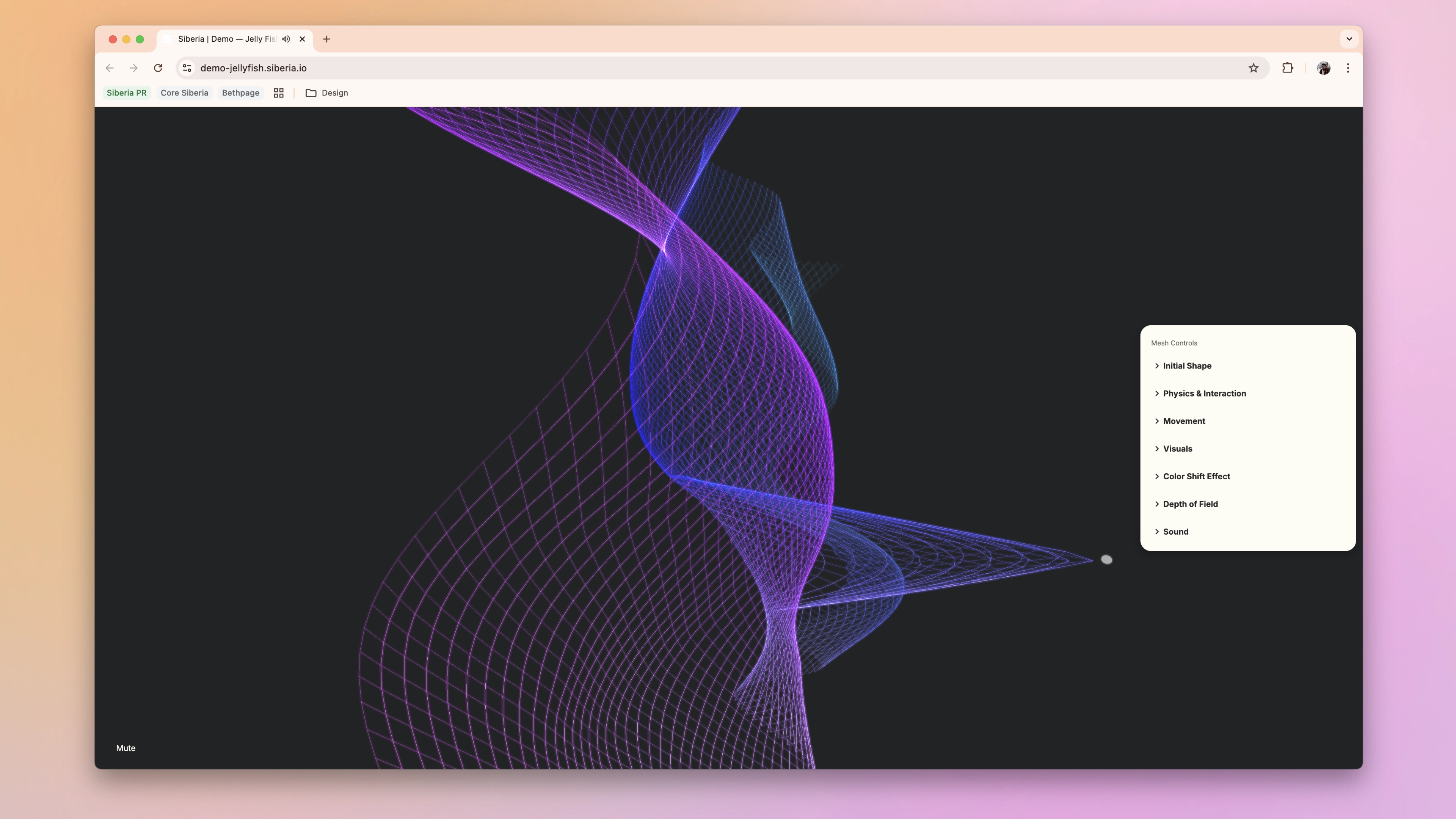Click the user profile avatar

pyautogui.click(x=1324, y=68)
